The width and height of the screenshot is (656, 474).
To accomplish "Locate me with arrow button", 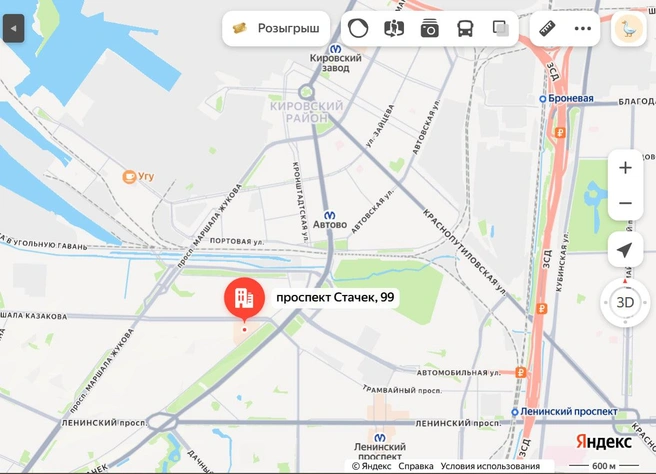I will 625,250.
